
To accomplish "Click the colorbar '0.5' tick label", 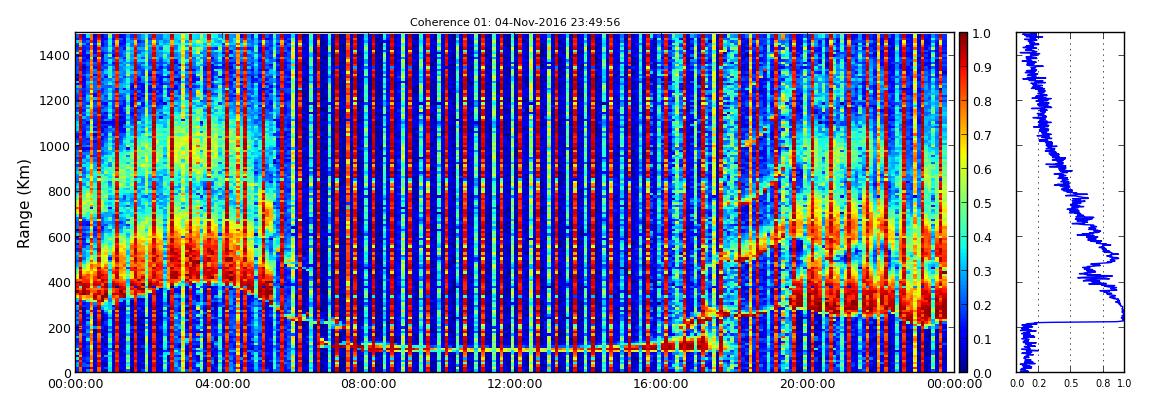I will coord(981,203).
